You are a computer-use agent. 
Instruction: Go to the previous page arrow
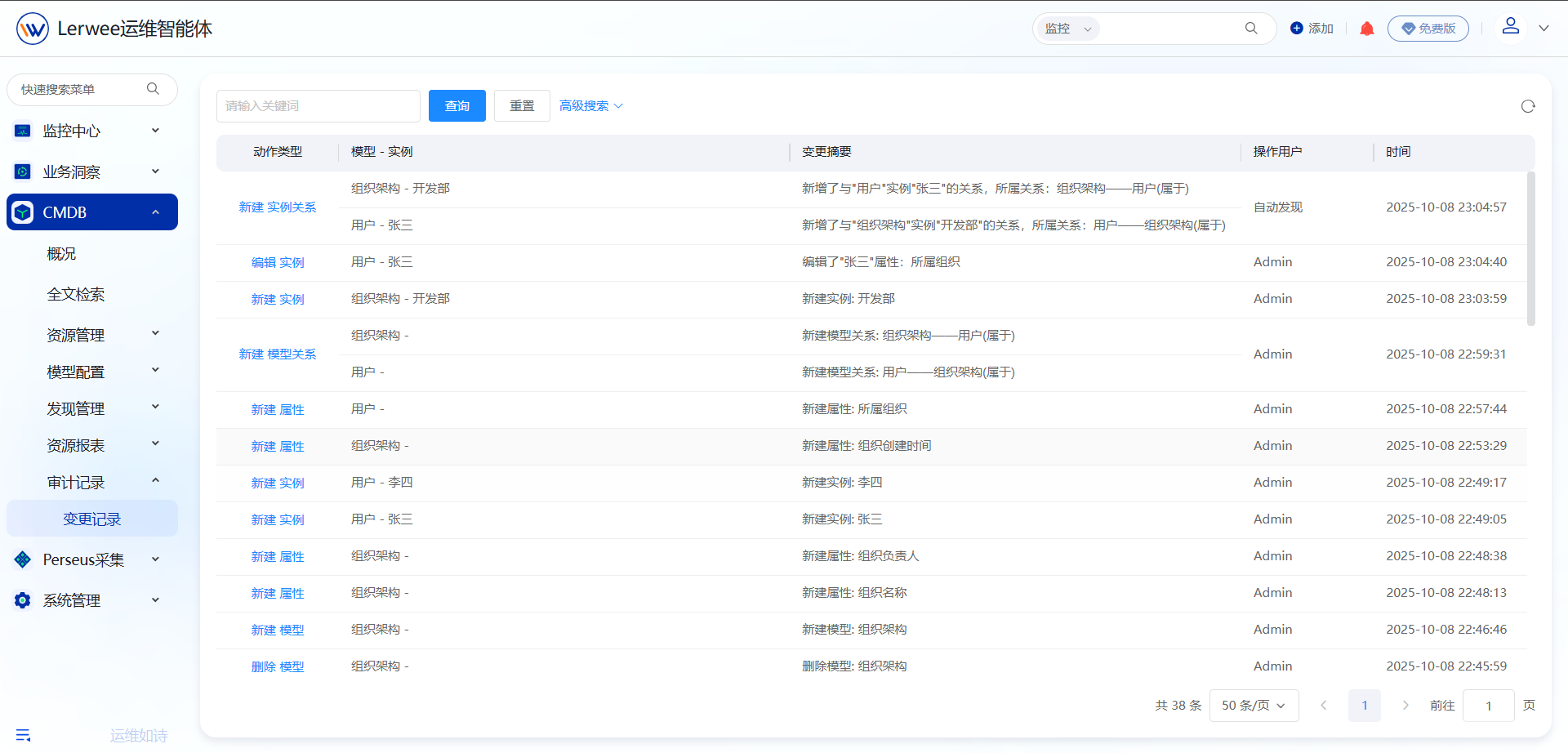(x=1324, y=706)
